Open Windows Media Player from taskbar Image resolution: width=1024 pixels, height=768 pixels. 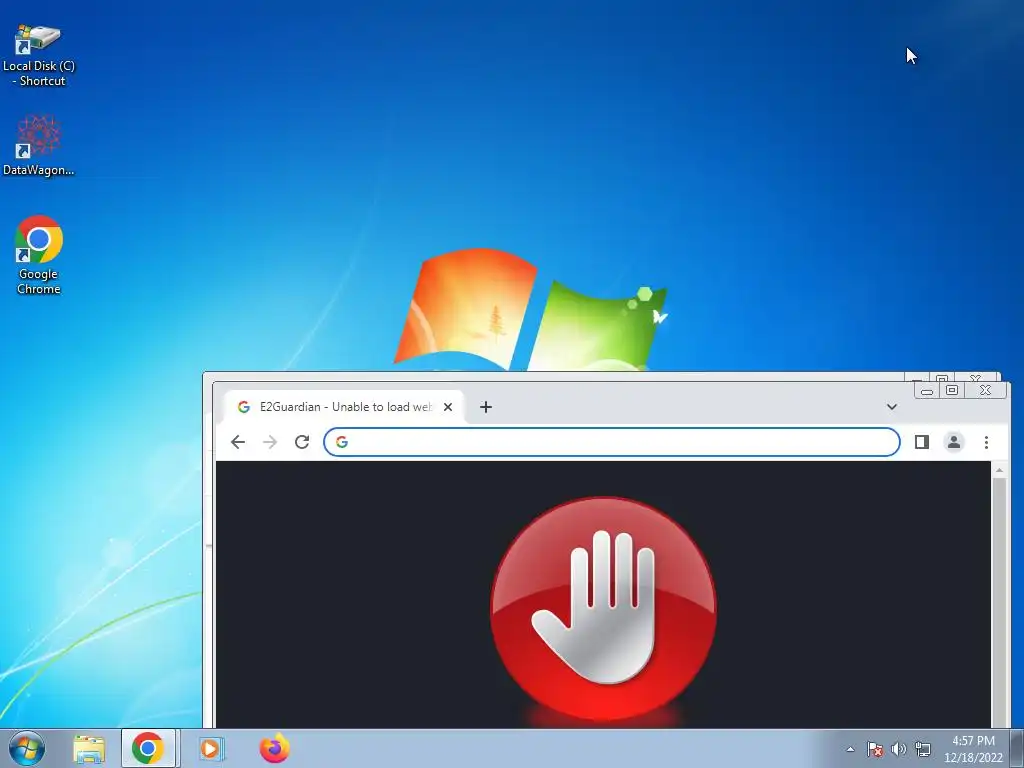[210, 748]
